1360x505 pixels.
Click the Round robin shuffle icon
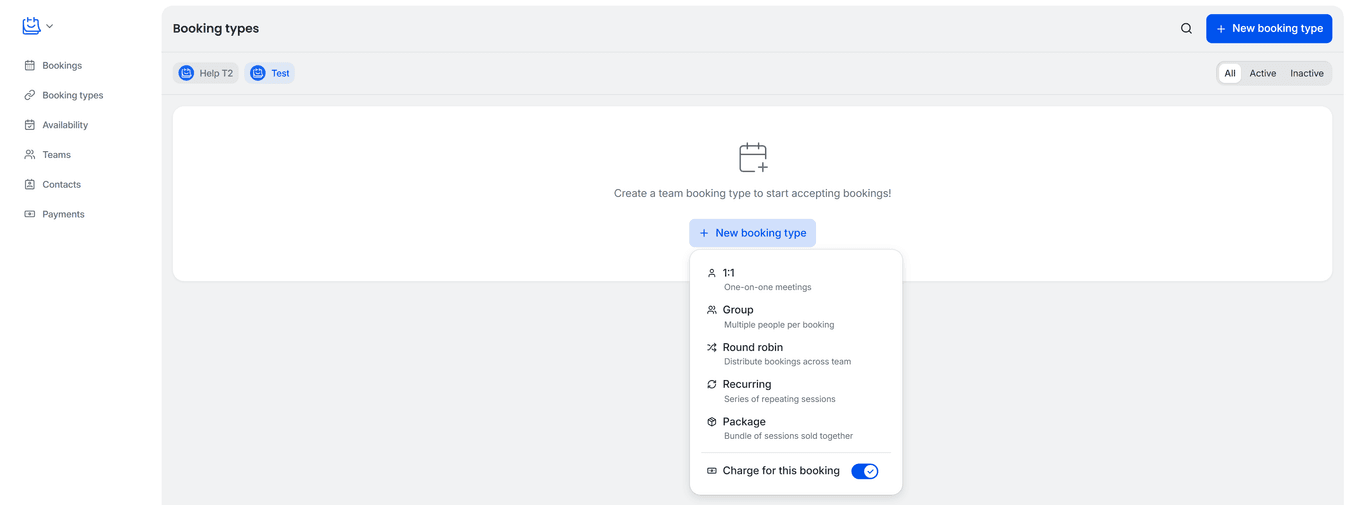[711, 348]
